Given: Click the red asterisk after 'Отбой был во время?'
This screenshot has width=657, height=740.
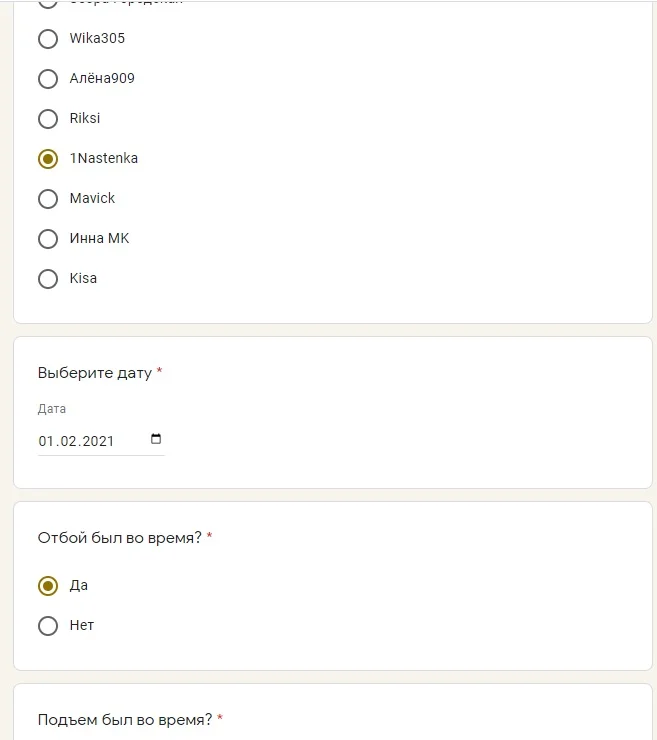Looking at the screenshot, I should 209,537.
